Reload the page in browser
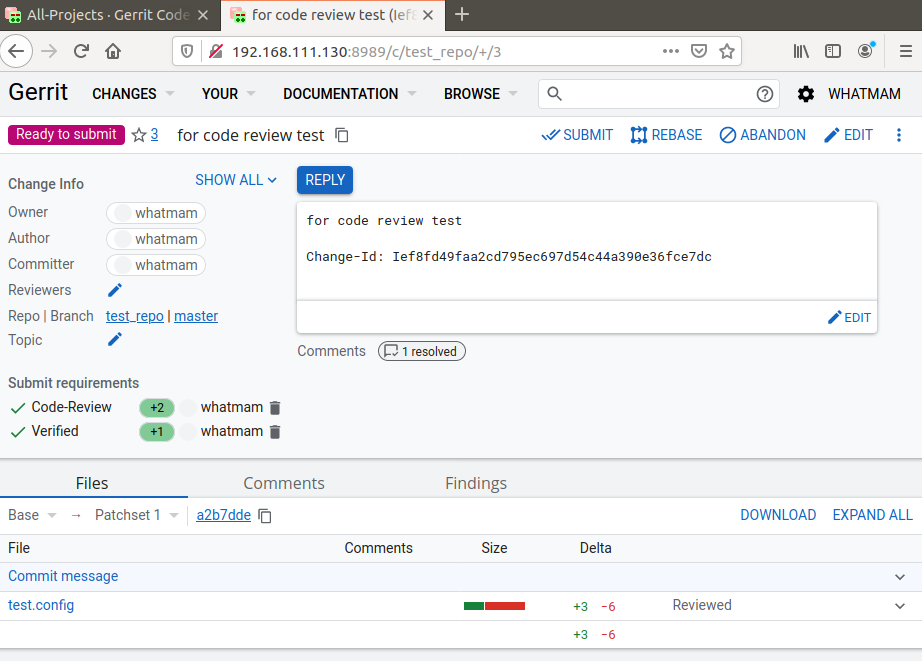This screenshot has height=661, width=922. pos(81,52)
